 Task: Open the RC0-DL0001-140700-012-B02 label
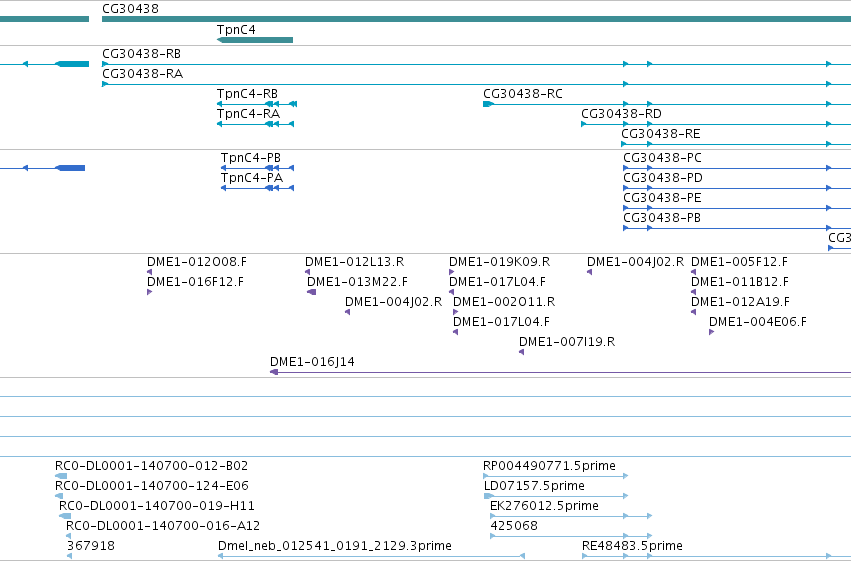tap(151, 466)
